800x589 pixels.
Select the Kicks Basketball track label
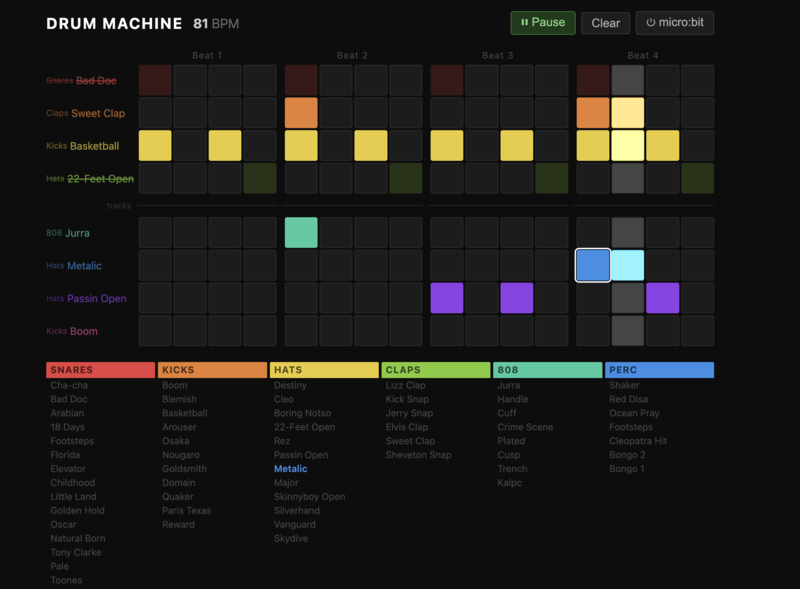coord(83,146)
